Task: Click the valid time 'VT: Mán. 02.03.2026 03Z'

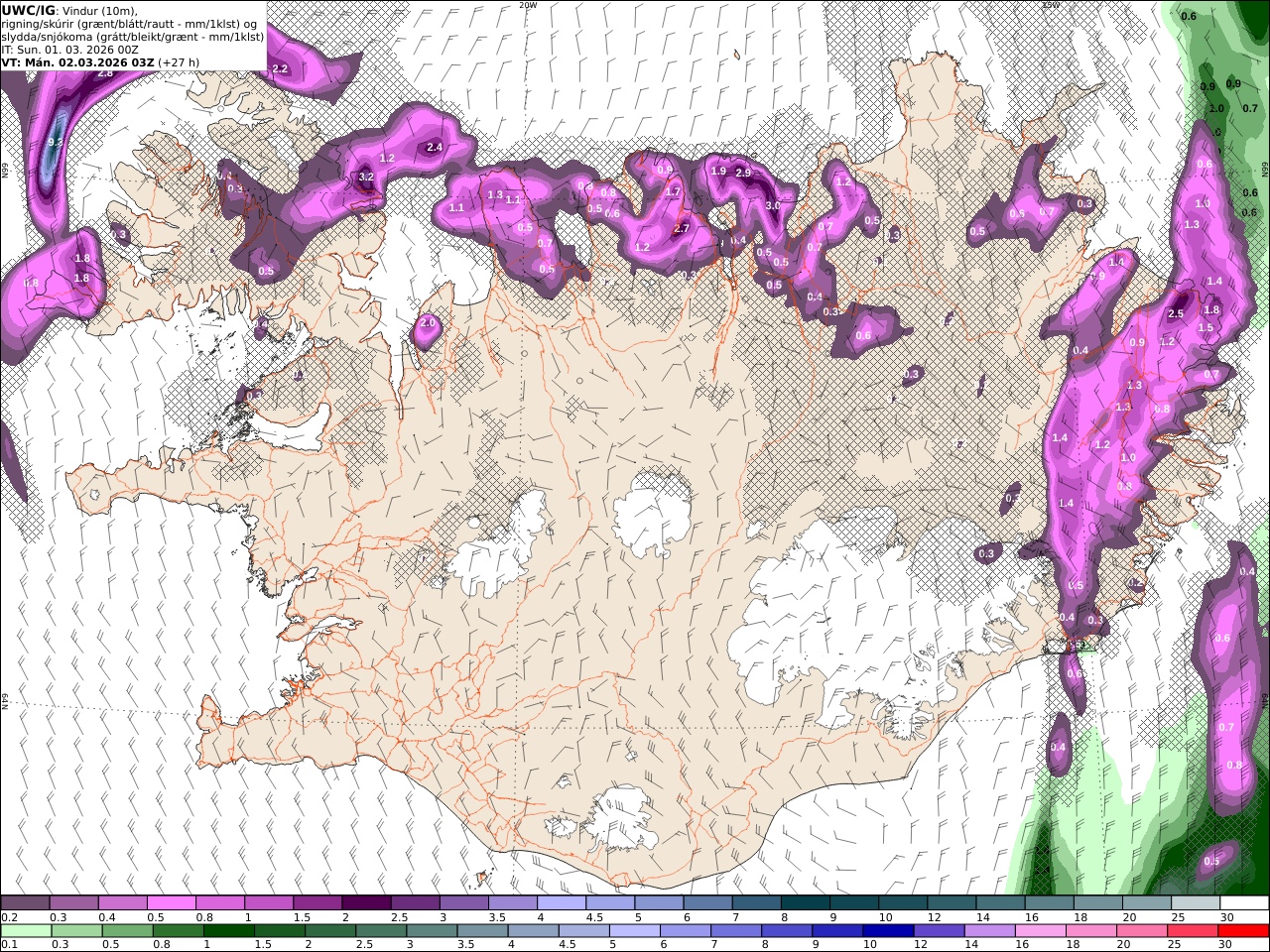Action: (x=77, y=62)
